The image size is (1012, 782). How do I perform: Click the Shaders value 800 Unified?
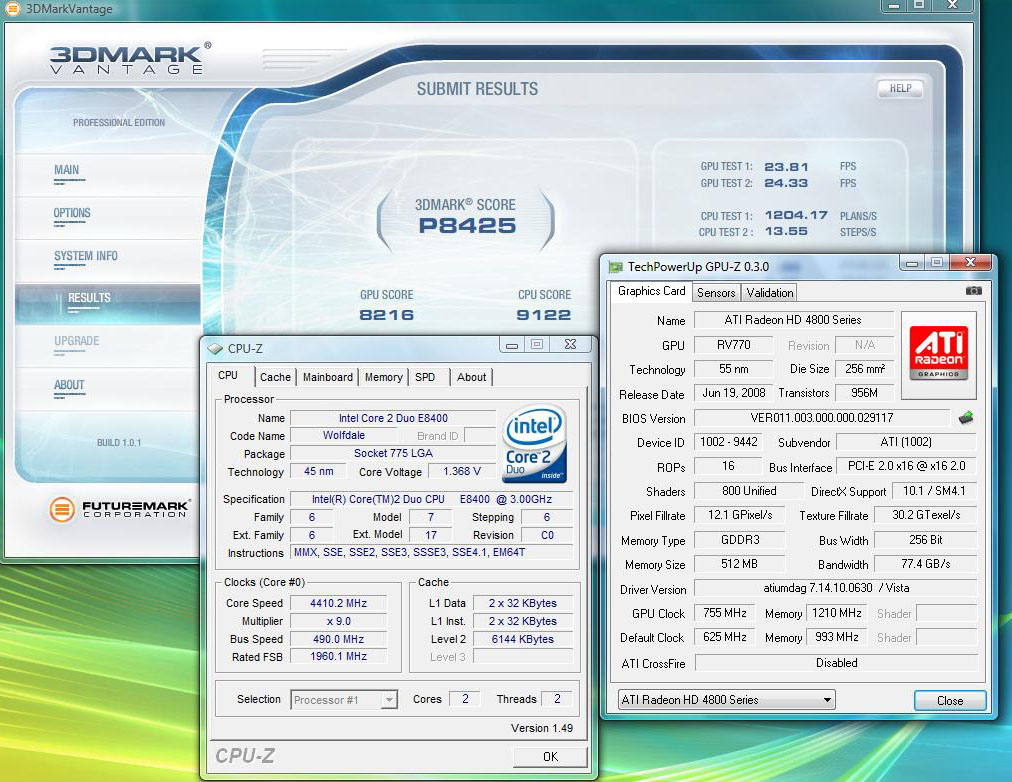[749, 491]
